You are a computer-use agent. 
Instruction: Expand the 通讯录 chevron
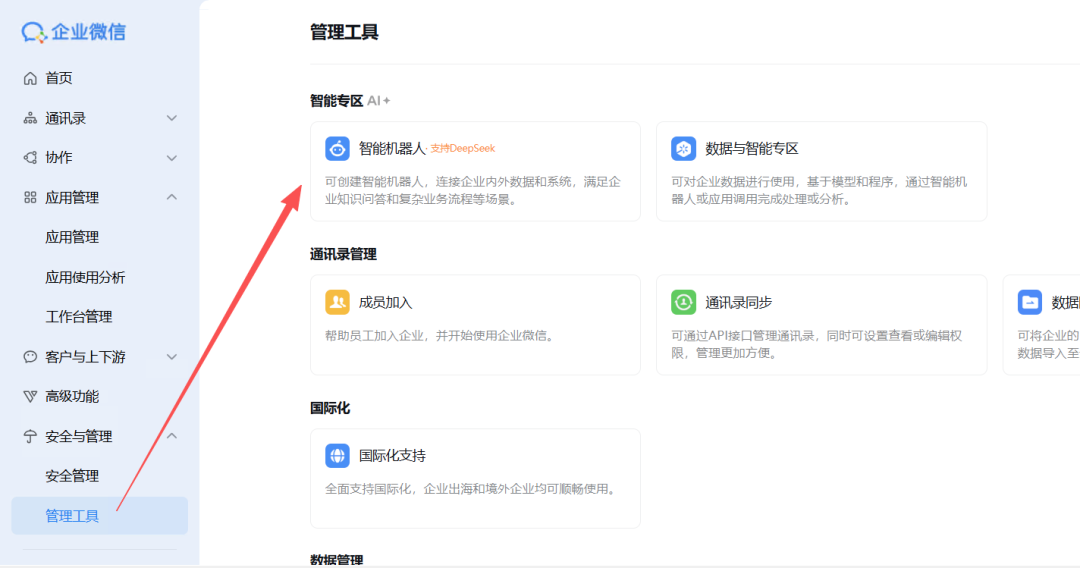(x=172, y=118)
